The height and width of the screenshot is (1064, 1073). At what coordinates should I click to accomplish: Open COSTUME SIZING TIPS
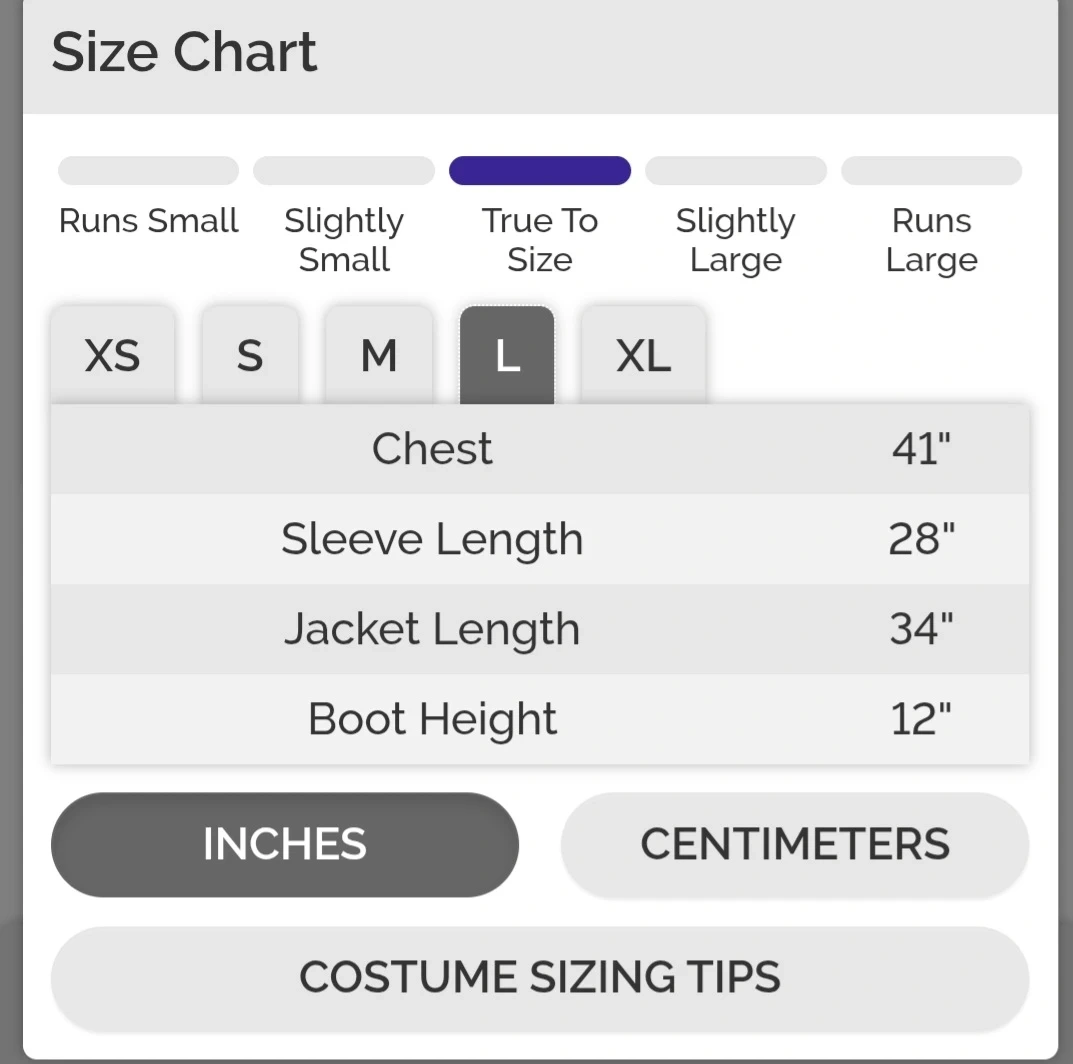pos(540,977)
